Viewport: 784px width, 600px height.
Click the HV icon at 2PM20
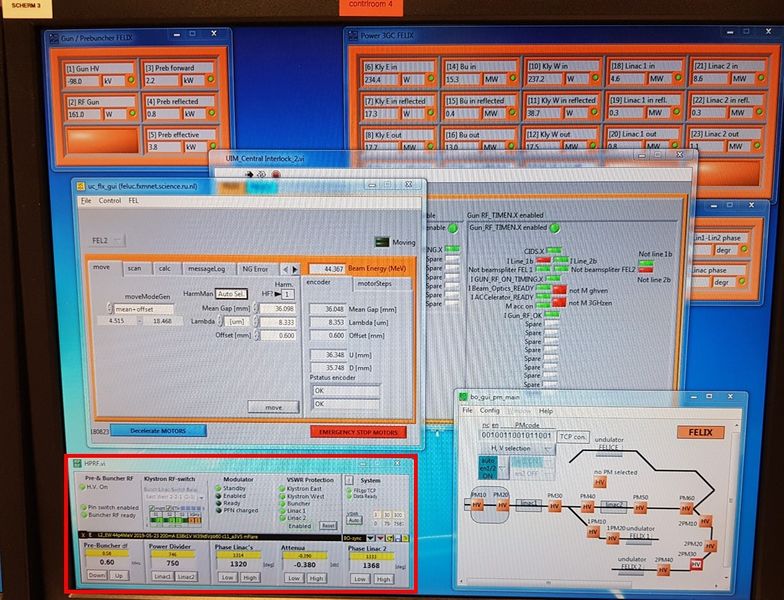point(710,546)
